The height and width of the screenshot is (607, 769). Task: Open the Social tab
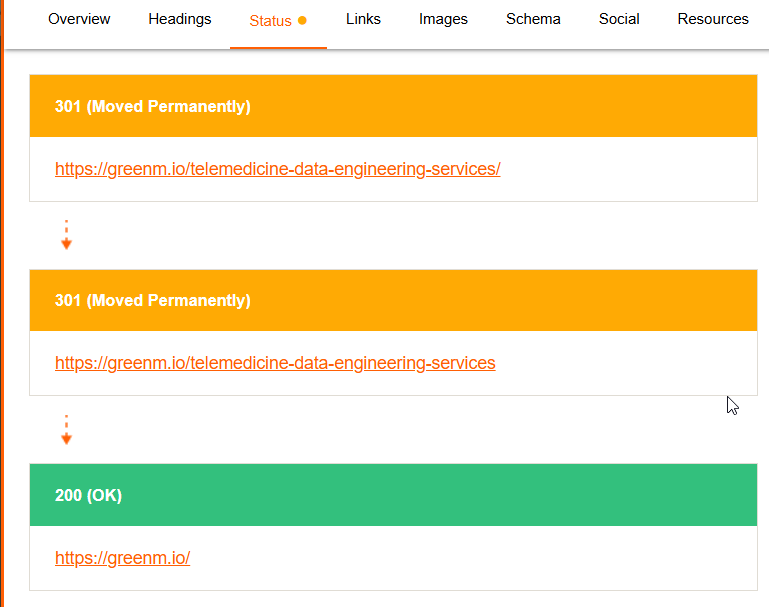click(x=619, y=19)
